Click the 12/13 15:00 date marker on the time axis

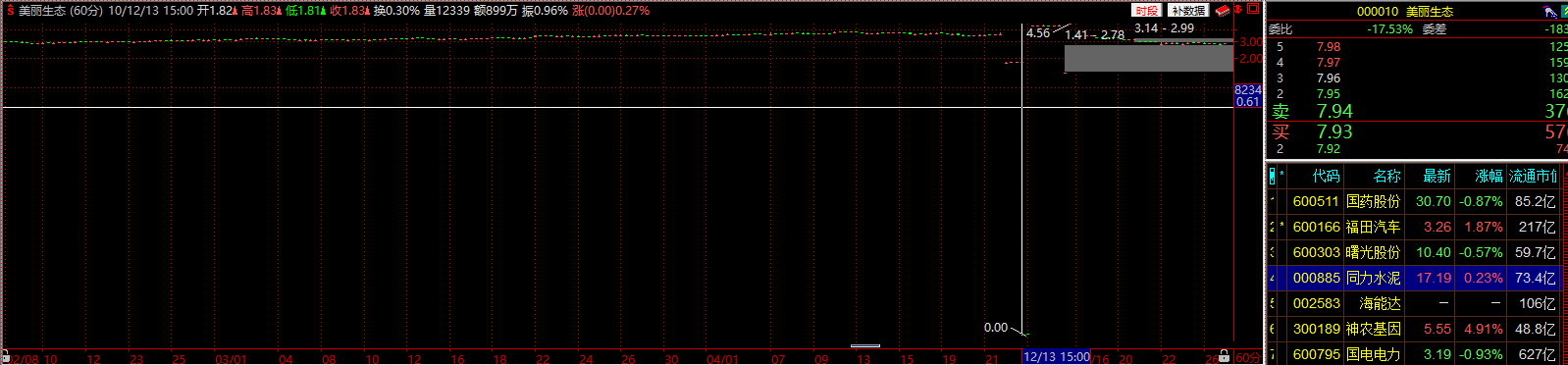[1057, 357]
